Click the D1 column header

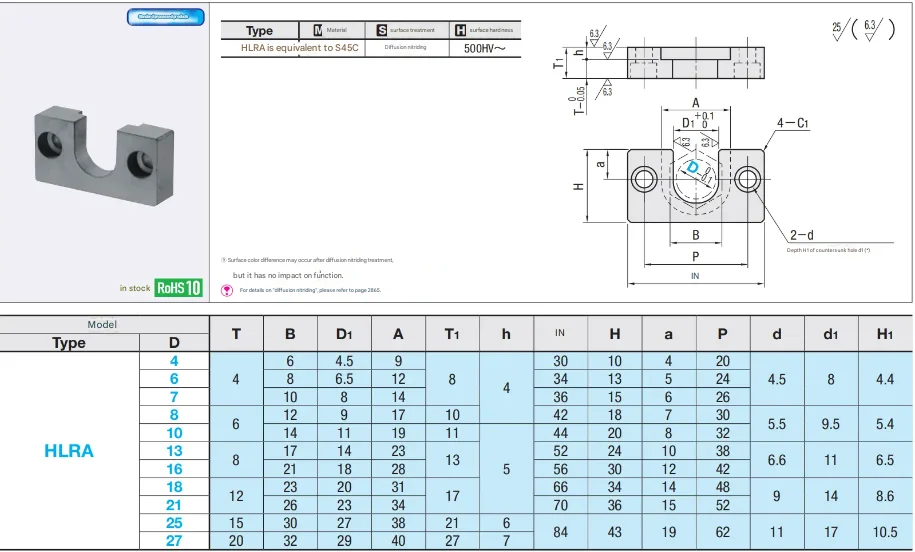tap(343, 334)
